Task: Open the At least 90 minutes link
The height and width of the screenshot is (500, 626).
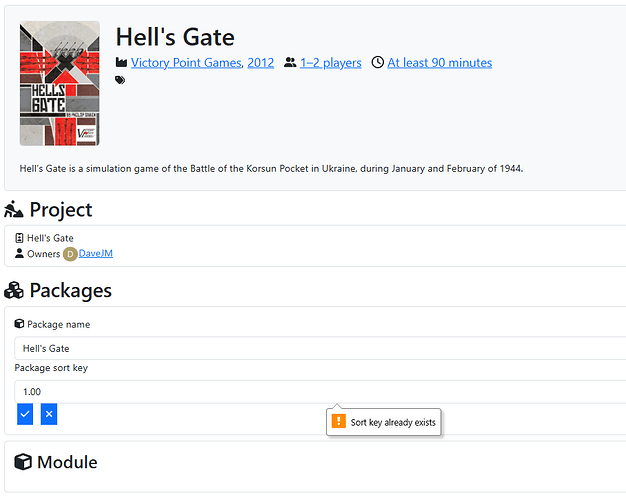Action: pos(439,63)
